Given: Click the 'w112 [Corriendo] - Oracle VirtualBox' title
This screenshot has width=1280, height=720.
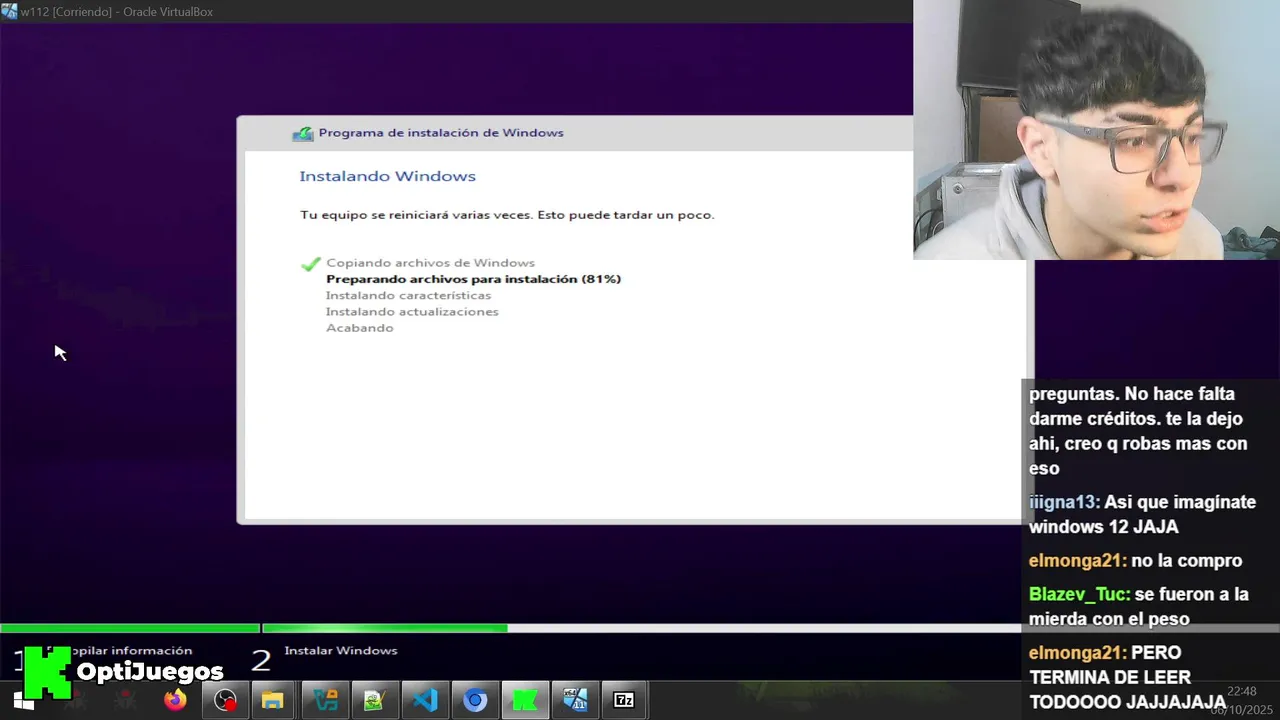Looking at the screenshot, I should [x=117, y=12].
